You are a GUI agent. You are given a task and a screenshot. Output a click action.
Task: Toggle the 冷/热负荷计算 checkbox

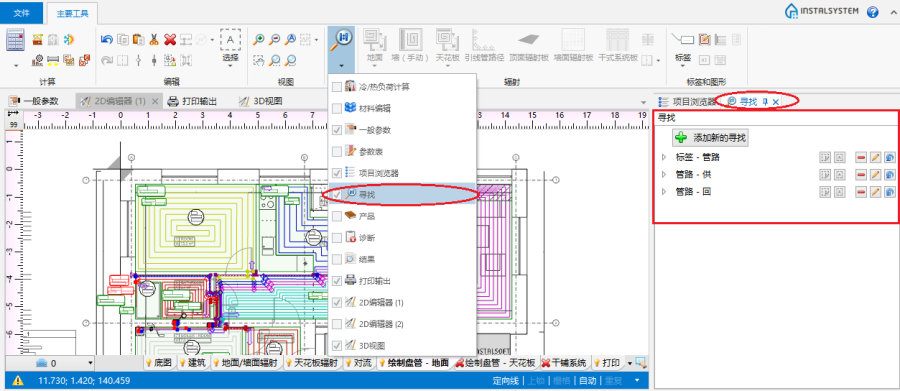pyautogui.click(x=337, y=87)
